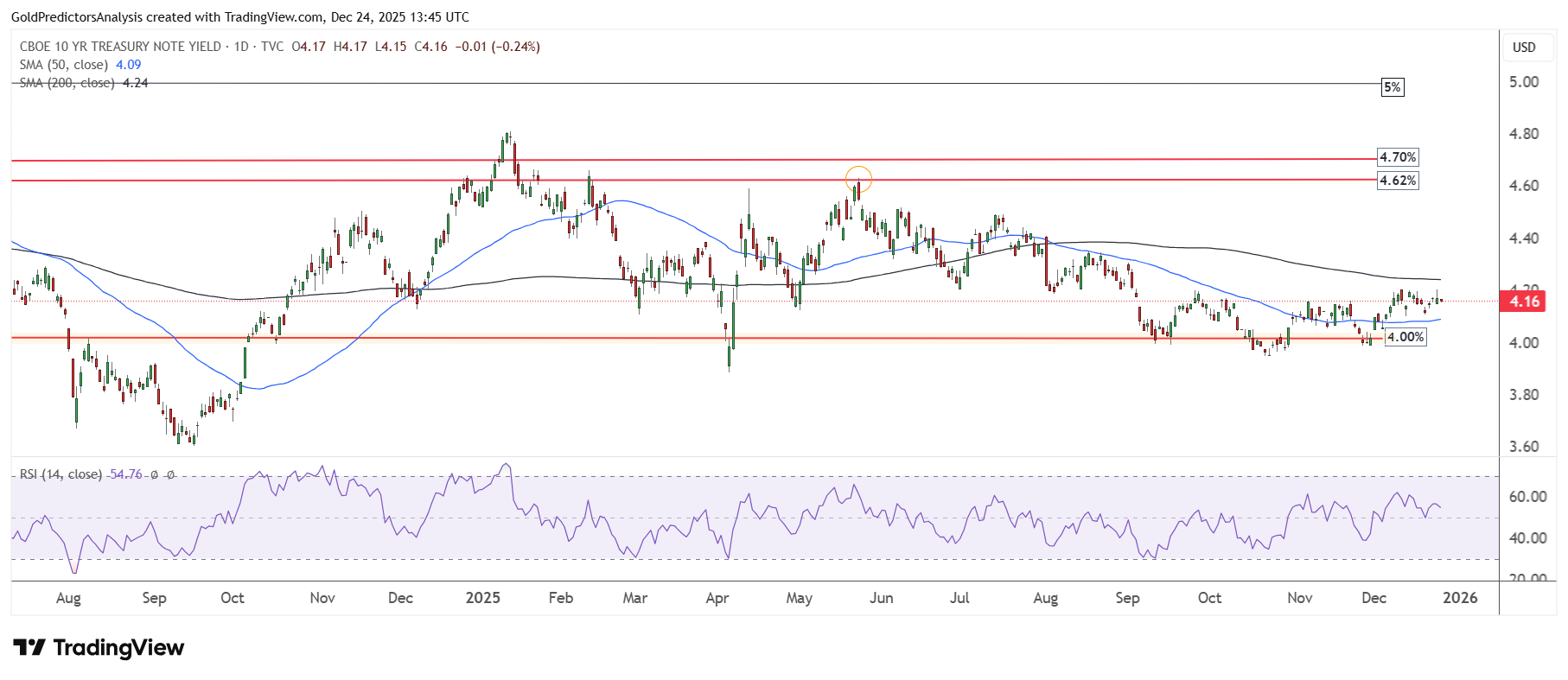Click the May label on time axis
This screenshot has height=680, width=1568.
coord(800,598)
